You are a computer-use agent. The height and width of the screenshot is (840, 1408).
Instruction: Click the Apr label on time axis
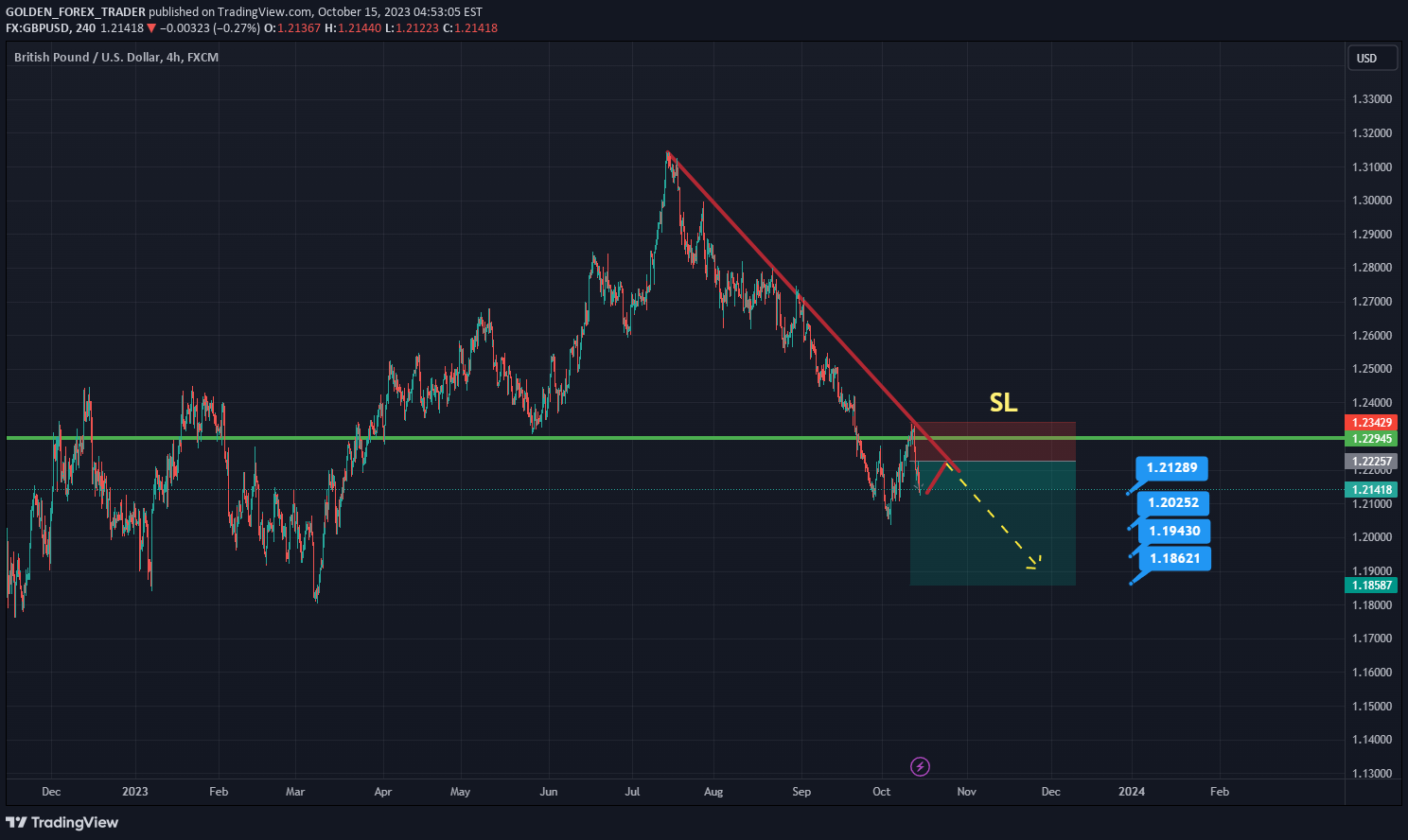coord(383,792)
